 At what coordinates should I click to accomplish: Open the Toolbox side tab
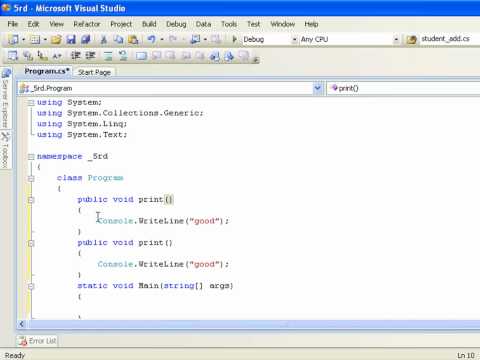5,150
